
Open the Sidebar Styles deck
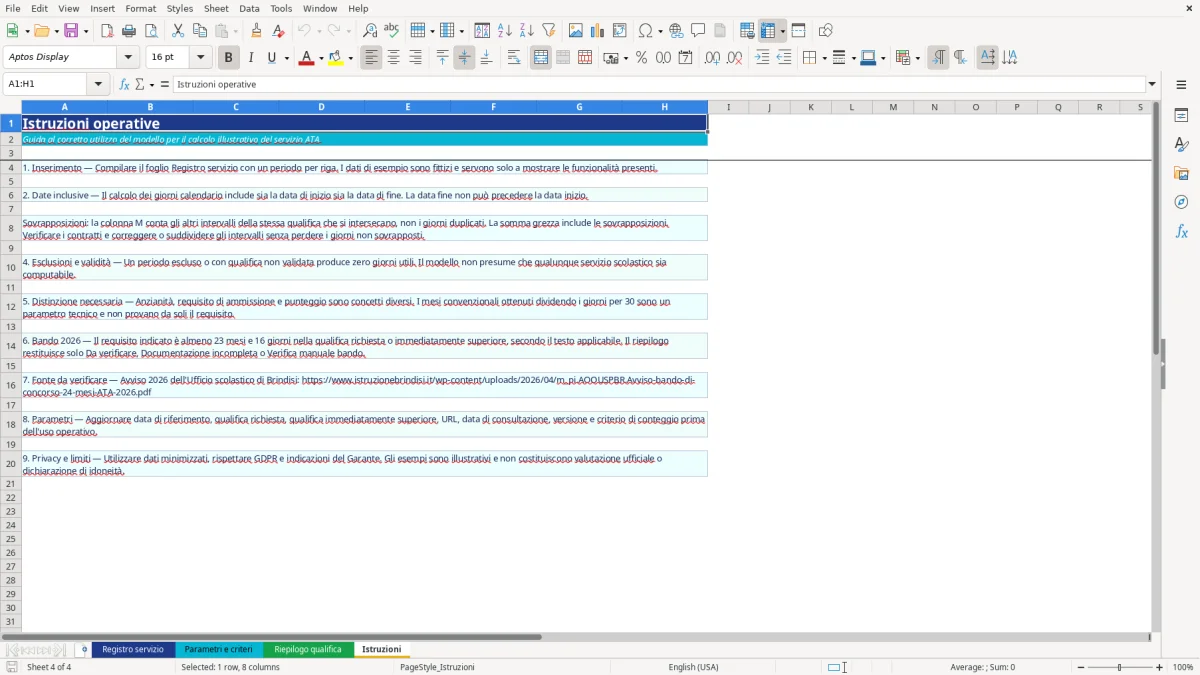point(1181,145)
